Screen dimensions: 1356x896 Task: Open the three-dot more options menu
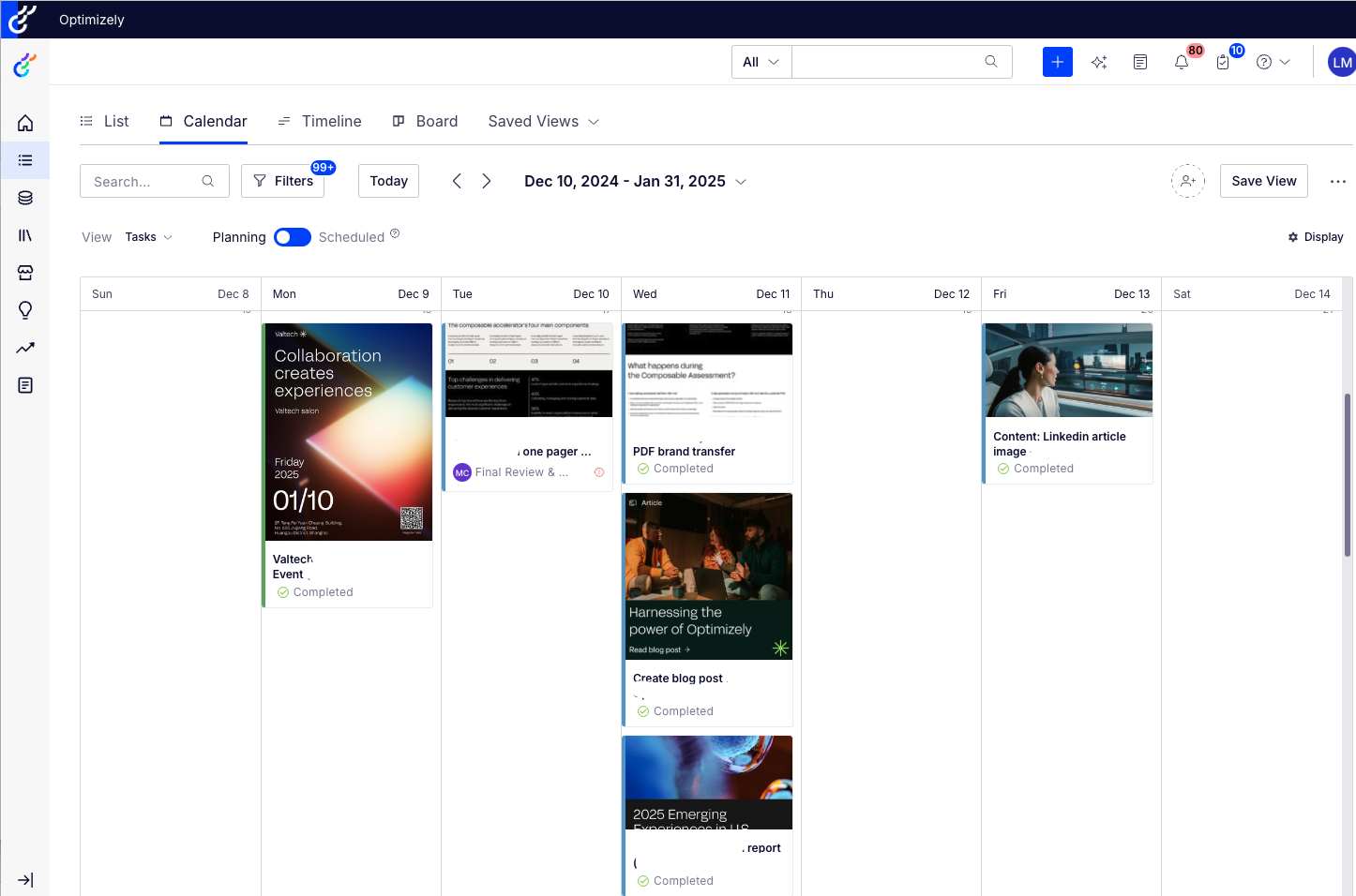[x=1338, y=181]
